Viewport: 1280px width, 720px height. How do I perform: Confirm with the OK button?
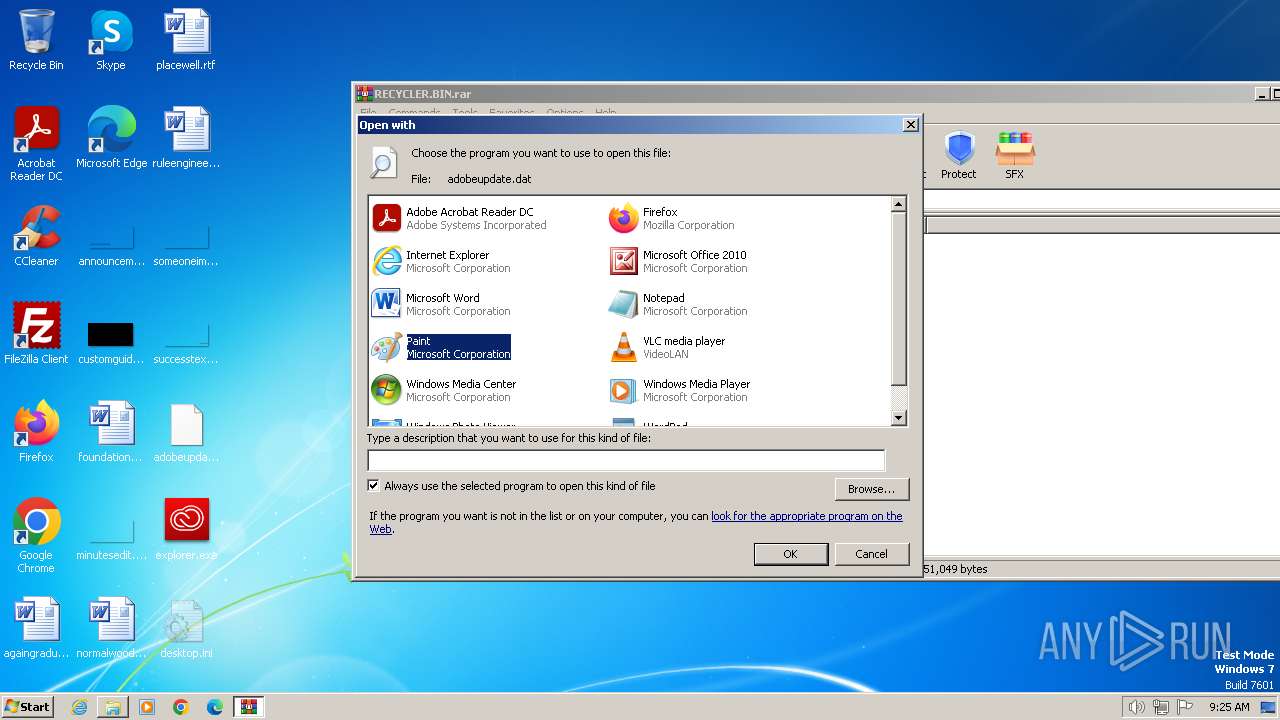pyautogui.click(x=790, y=554)
